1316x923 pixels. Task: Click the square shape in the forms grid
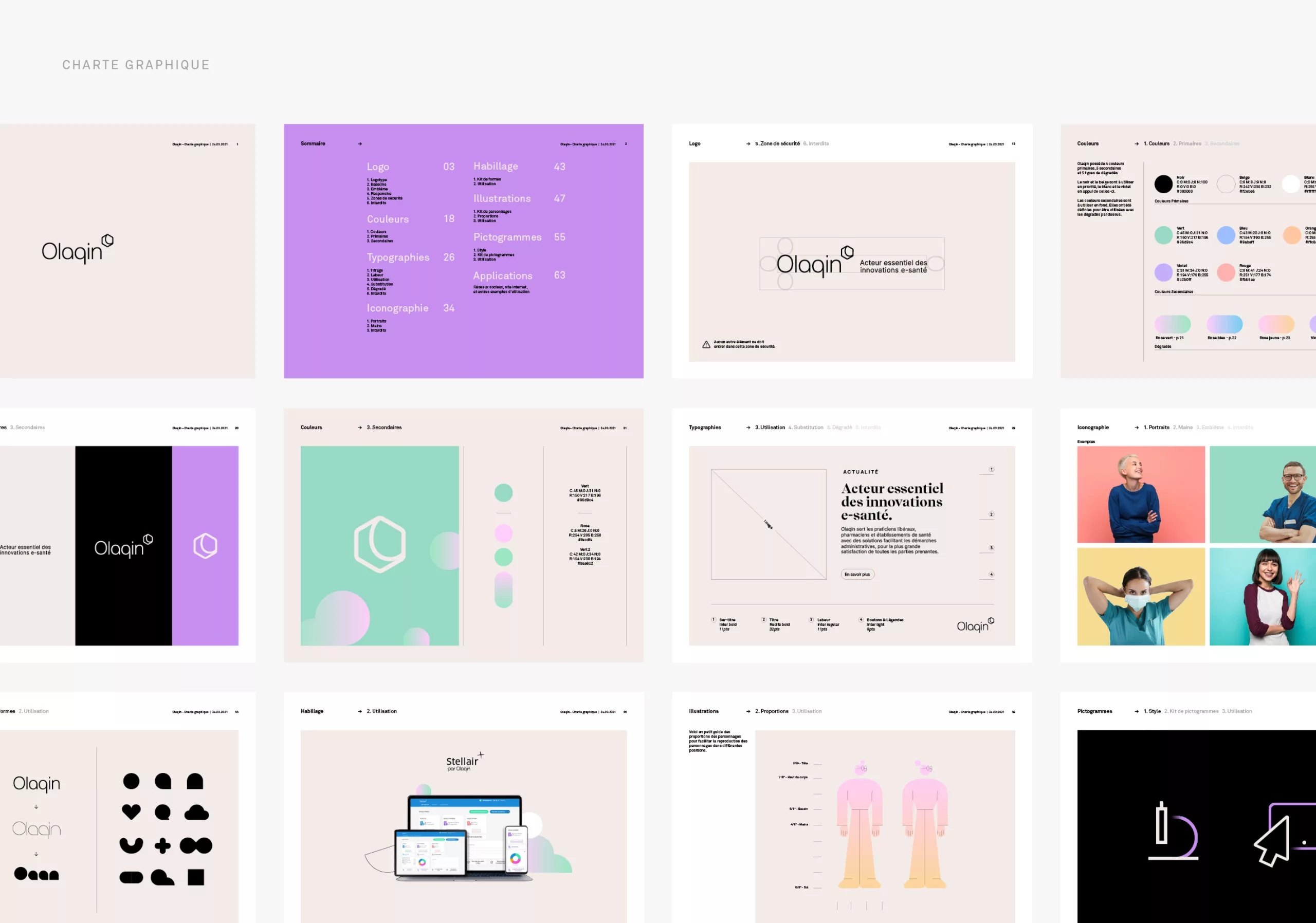point(196,877)
